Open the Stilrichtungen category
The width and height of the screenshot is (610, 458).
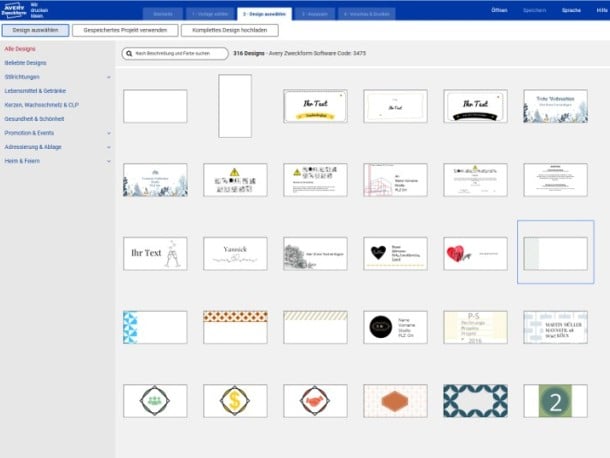(x=22, y=77)
